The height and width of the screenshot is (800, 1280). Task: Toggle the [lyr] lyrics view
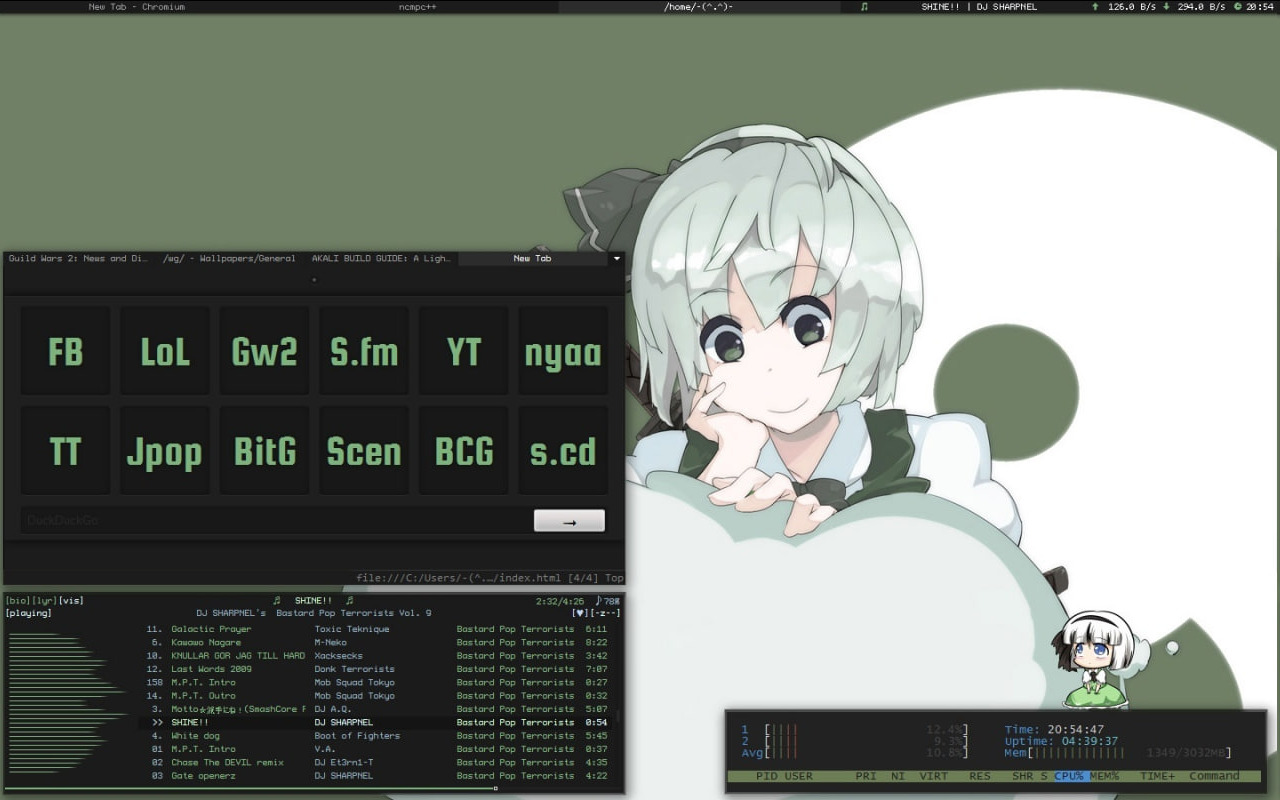pos(44,600)
